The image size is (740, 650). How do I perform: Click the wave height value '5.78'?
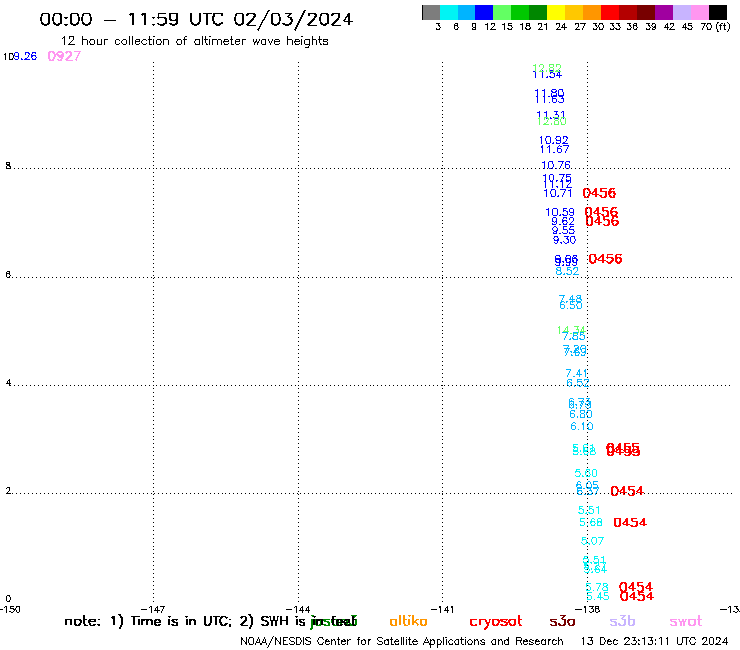pyautogui.click(x=597, y=587)
